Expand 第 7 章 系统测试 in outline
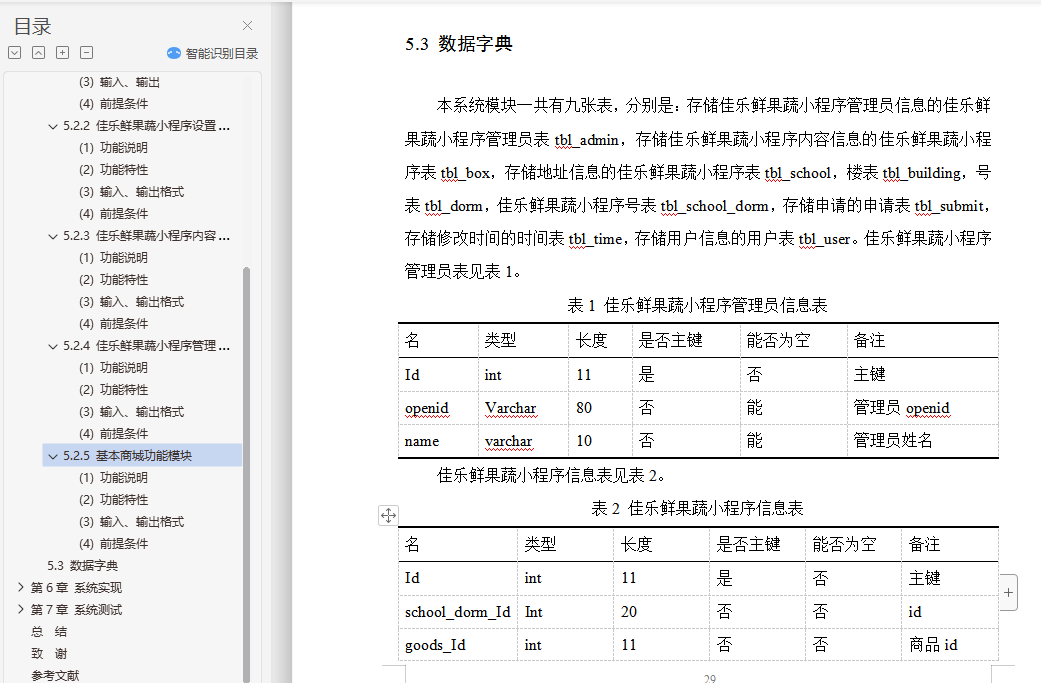 [21, 609]
